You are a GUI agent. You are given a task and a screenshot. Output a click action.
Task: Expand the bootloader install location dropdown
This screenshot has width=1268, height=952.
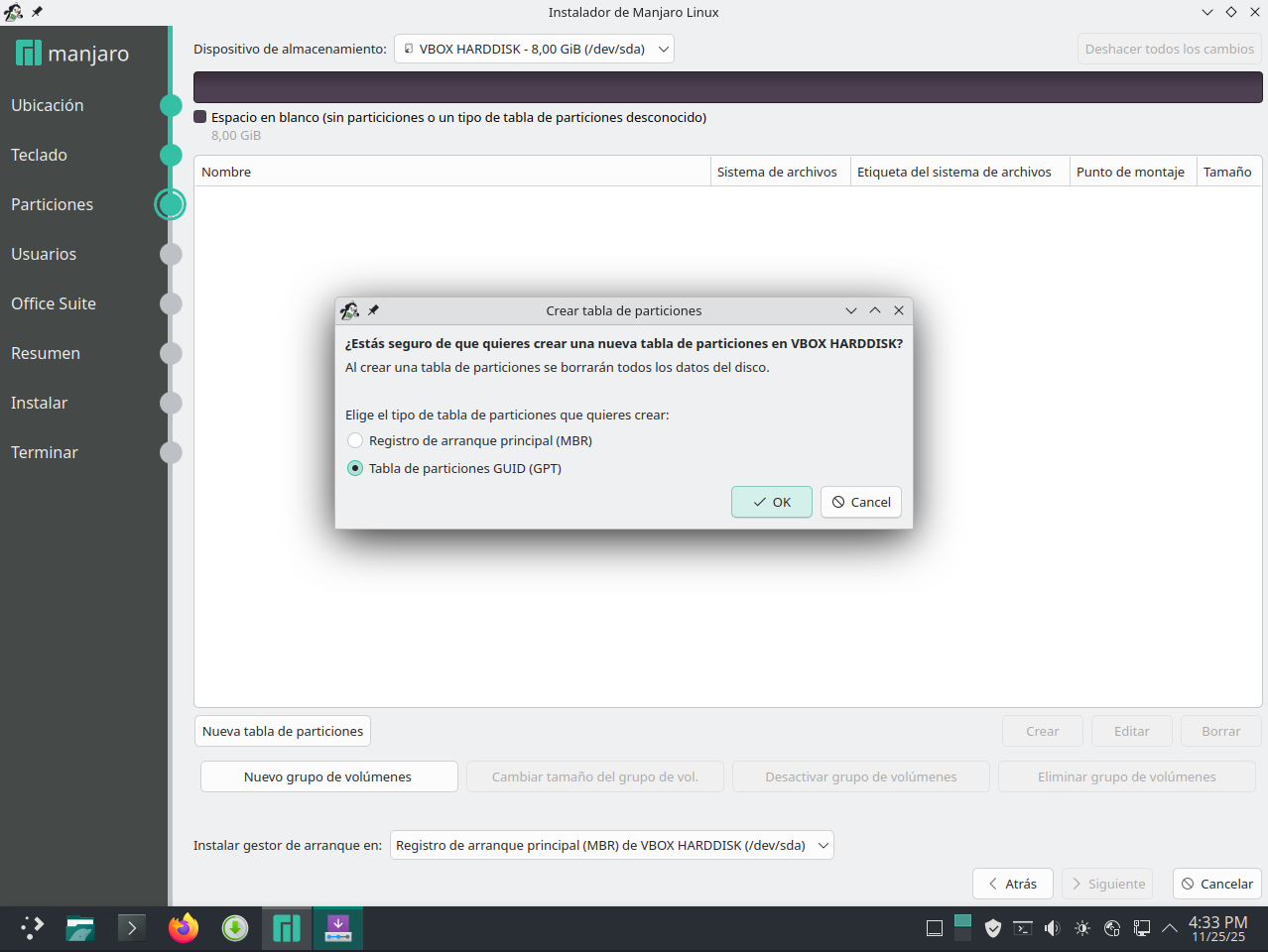(x=611, y=845)
